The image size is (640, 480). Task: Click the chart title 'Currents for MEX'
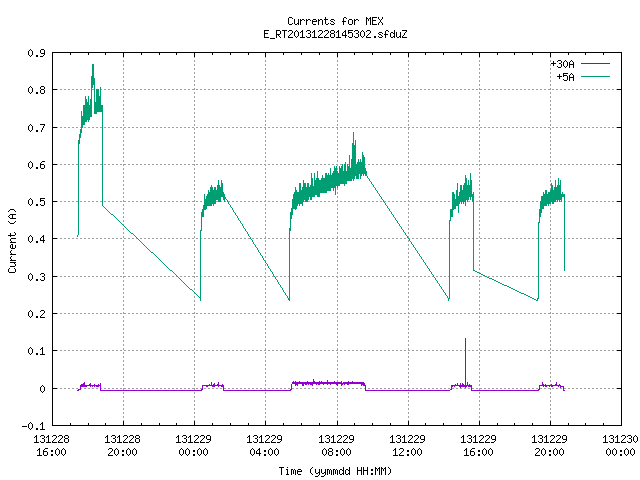[x=335, y=21]
